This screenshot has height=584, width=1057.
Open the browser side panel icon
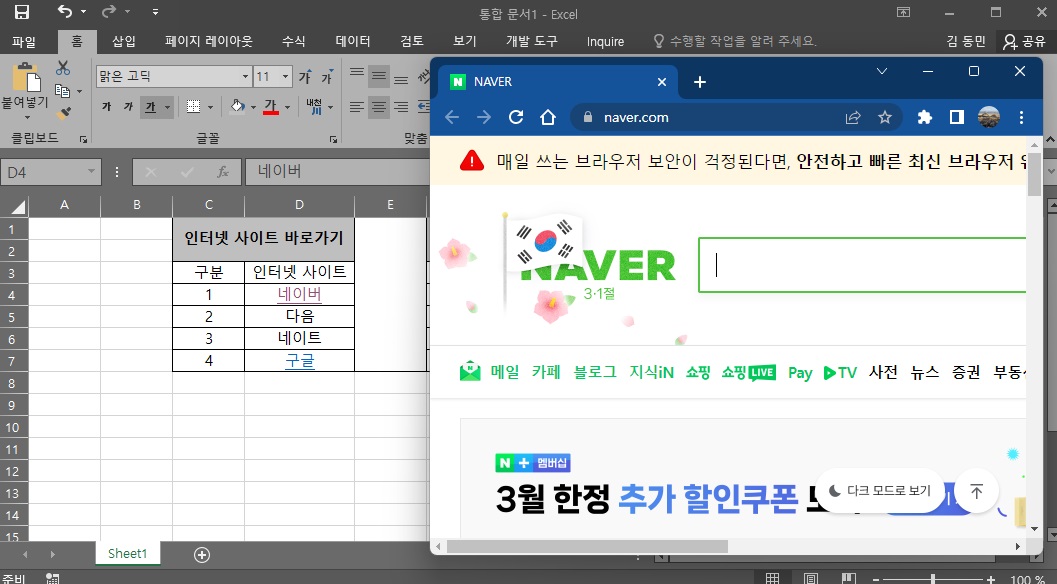click(x=957, y=117)
